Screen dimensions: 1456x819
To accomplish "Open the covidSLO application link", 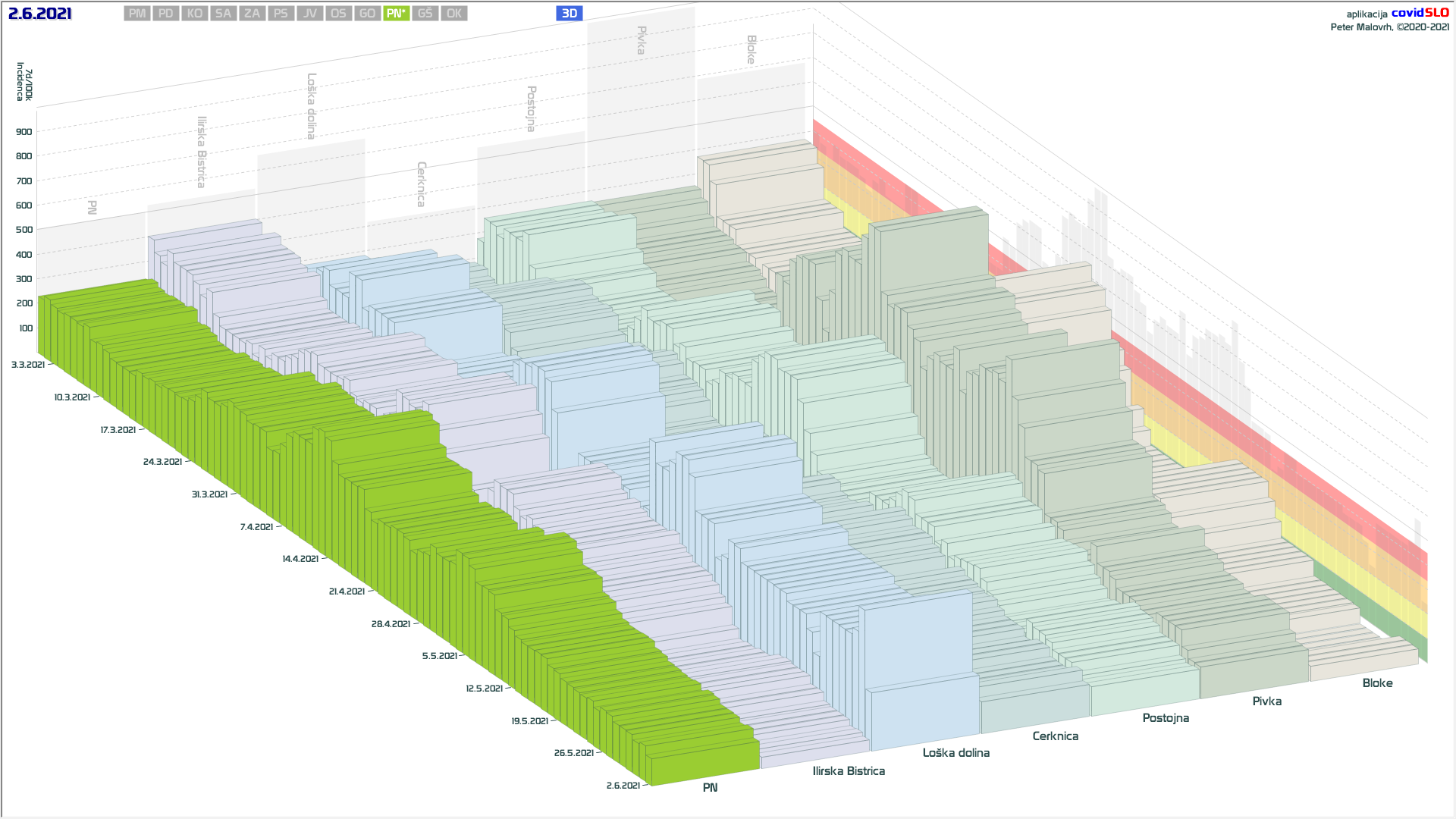I will point(1420,13).
